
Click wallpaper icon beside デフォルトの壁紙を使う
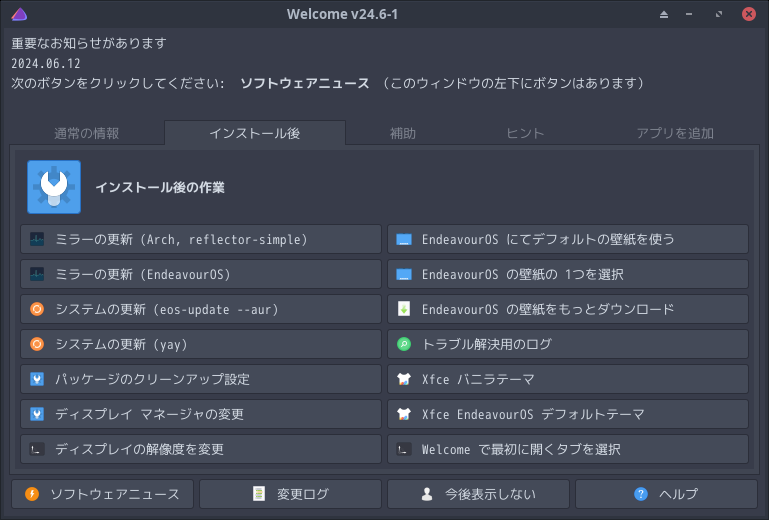(x=404, y=239)
